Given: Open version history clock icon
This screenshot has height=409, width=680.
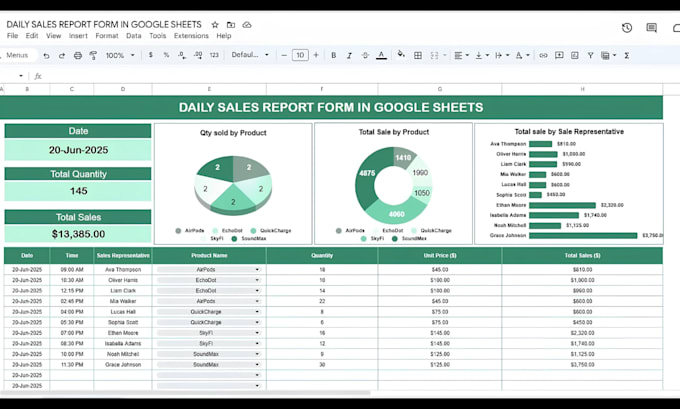Looking at the screenshot, I should click(627, 28).
